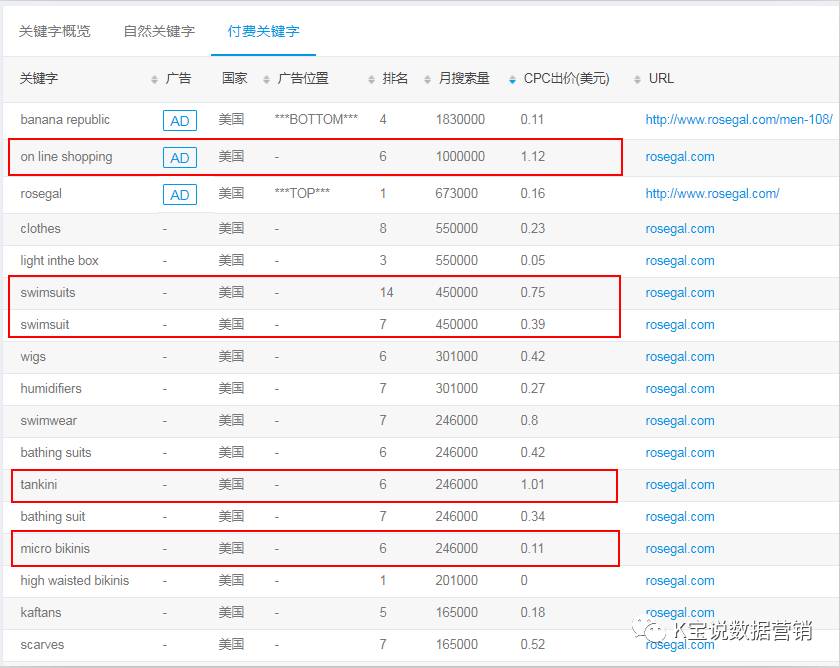This screenshot has height=668, width=840.
Task: Open rosegal.com link in bathing suits row
Action: (x=680, y=453)
